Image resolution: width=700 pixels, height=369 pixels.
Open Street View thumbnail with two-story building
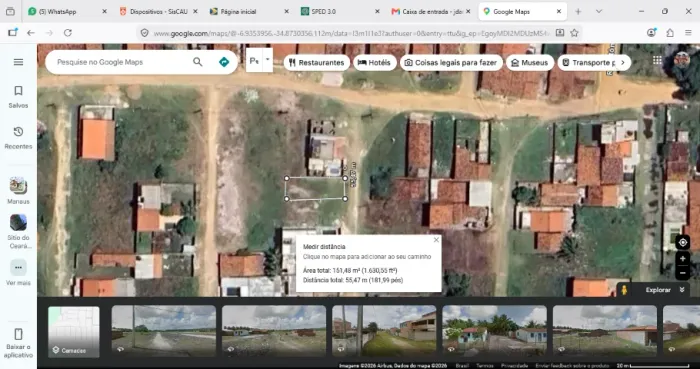coord(384,331)
